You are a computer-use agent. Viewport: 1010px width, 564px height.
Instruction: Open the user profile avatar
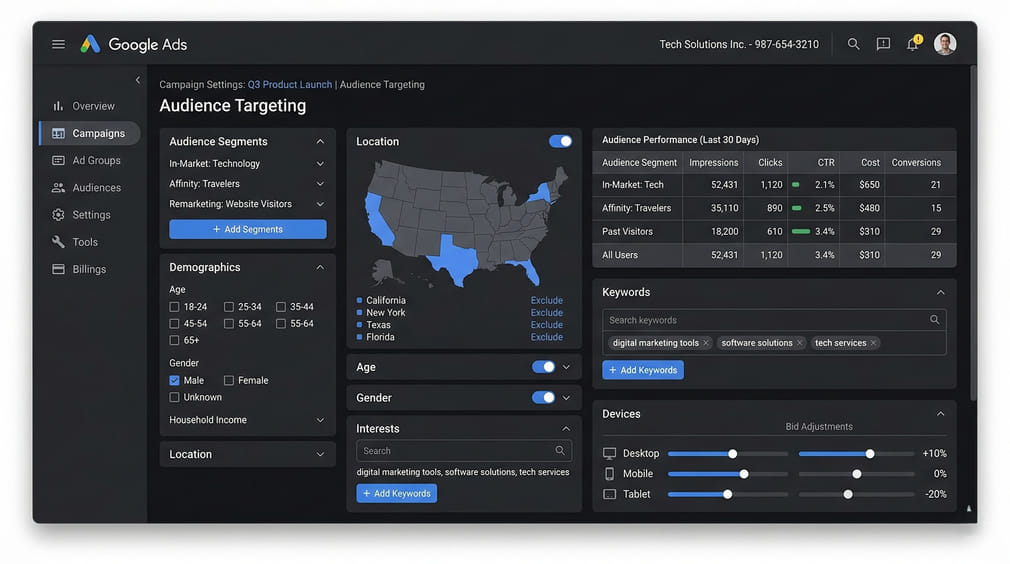(x=945, y=44)
